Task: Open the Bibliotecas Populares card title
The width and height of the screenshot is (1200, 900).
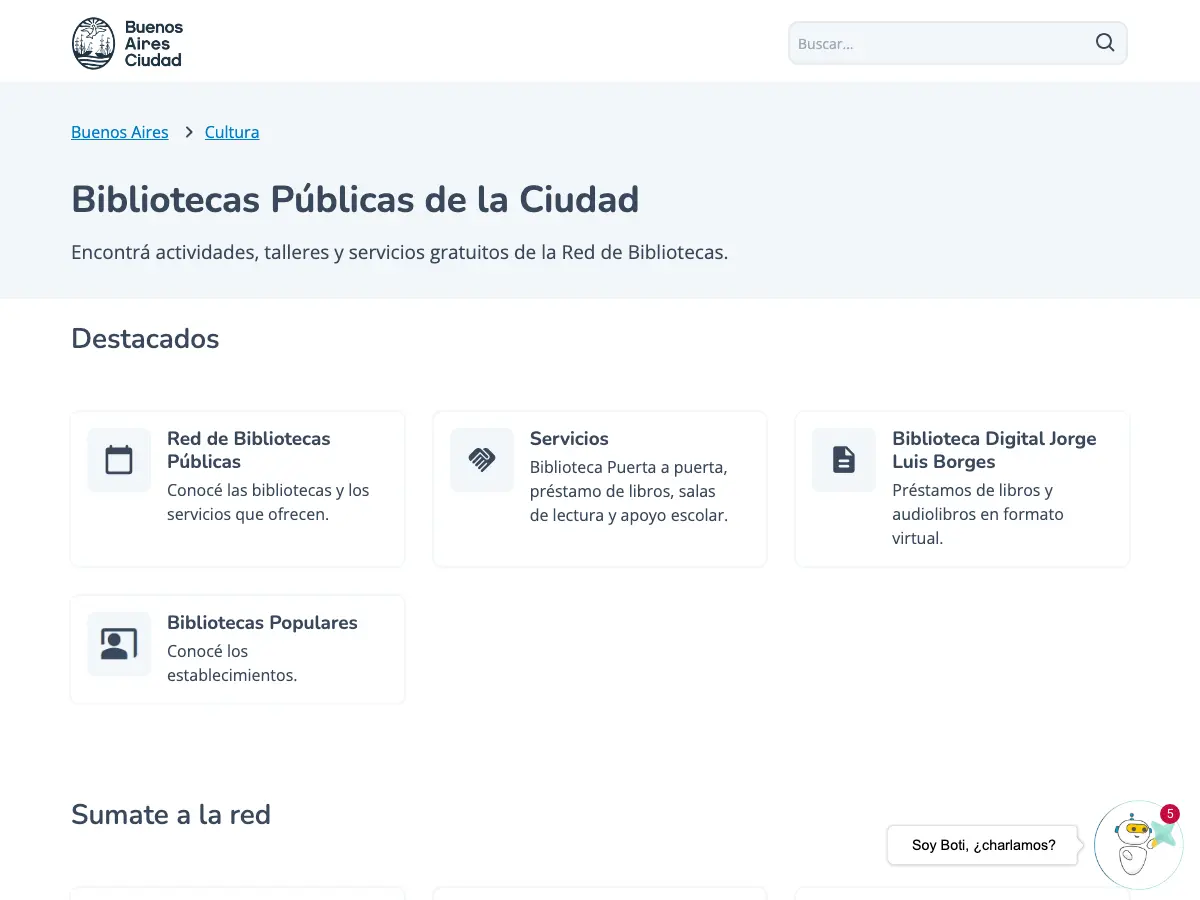Action: click(x=262, y=622)
